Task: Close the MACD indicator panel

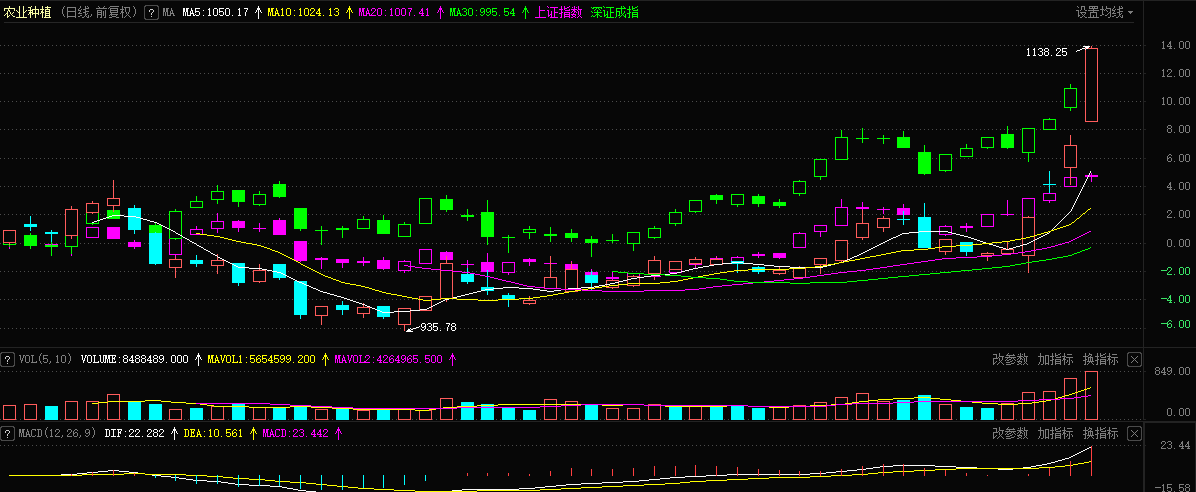Action: click(x=1135, y=433)
